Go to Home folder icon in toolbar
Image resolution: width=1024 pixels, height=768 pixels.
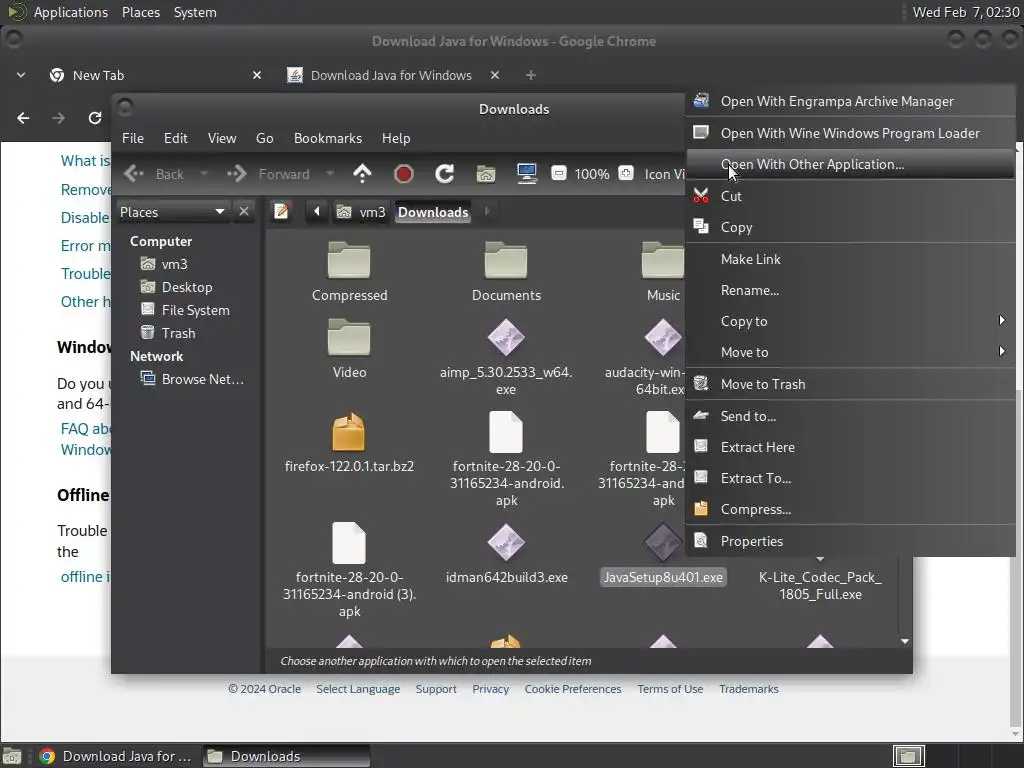tap(486, 174)
